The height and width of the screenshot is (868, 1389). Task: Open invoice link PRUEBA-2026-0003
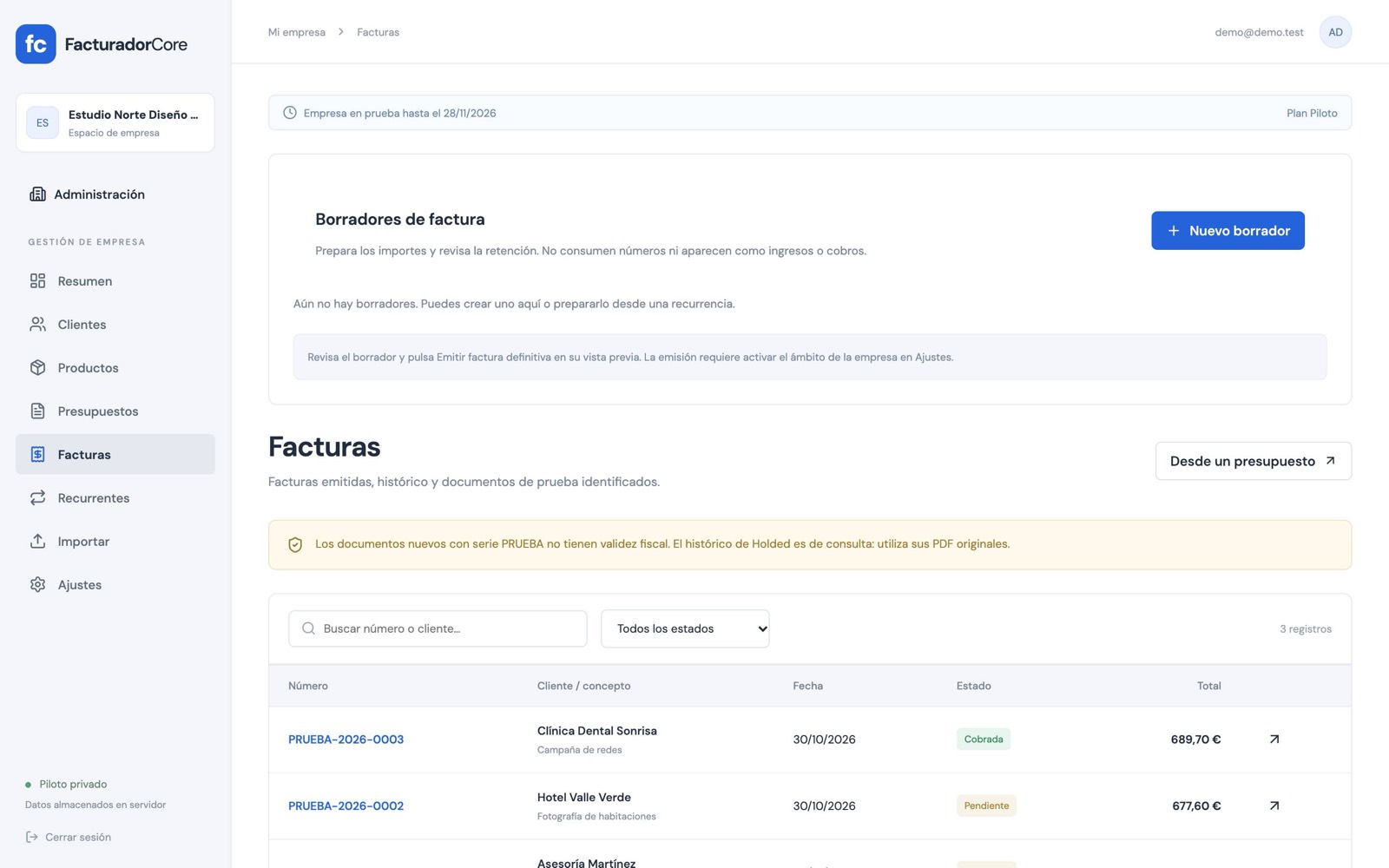tap(346, 740)
